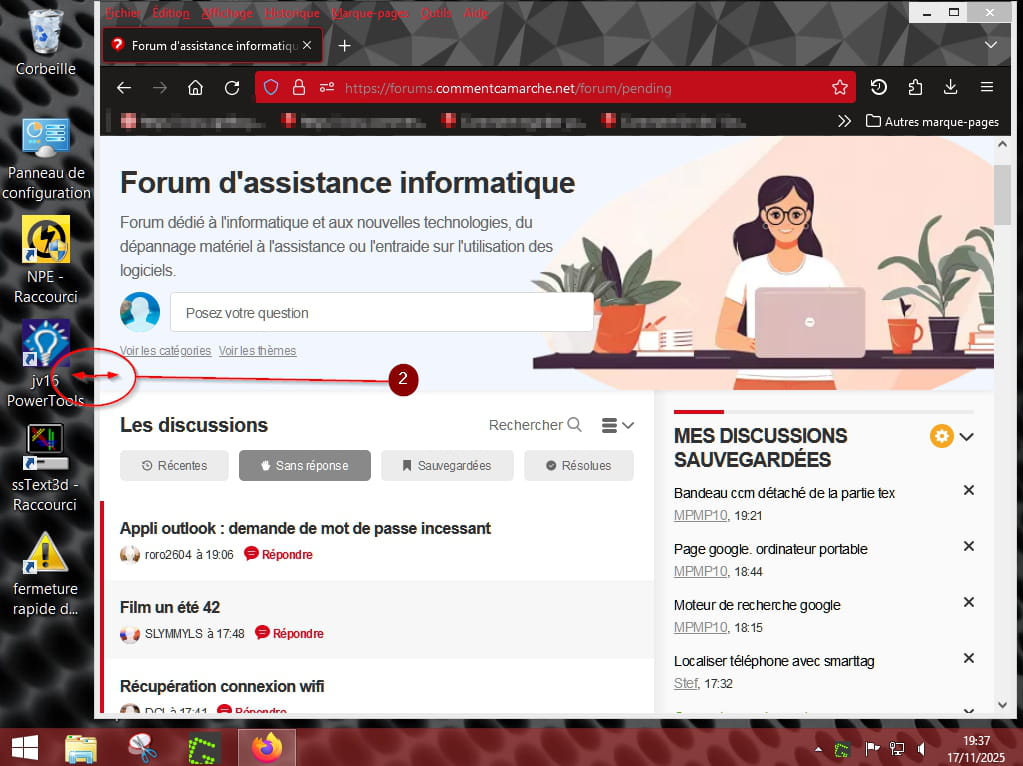Click the Posez votre question field

[381, 313]
